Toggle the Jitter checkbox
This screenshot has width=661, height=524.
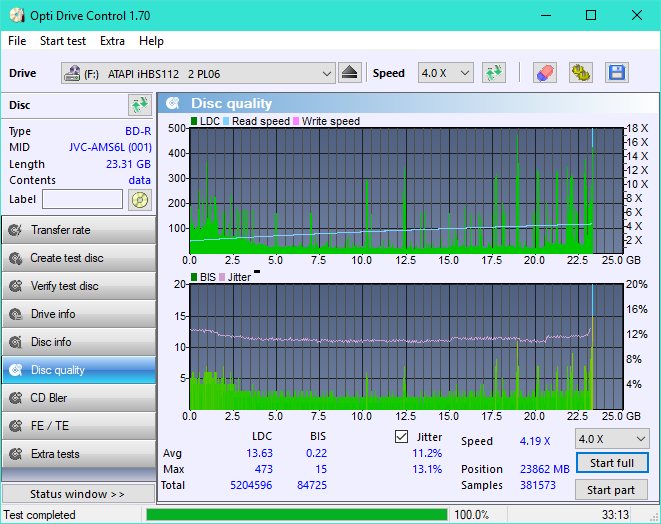click(x=401, y=437)
